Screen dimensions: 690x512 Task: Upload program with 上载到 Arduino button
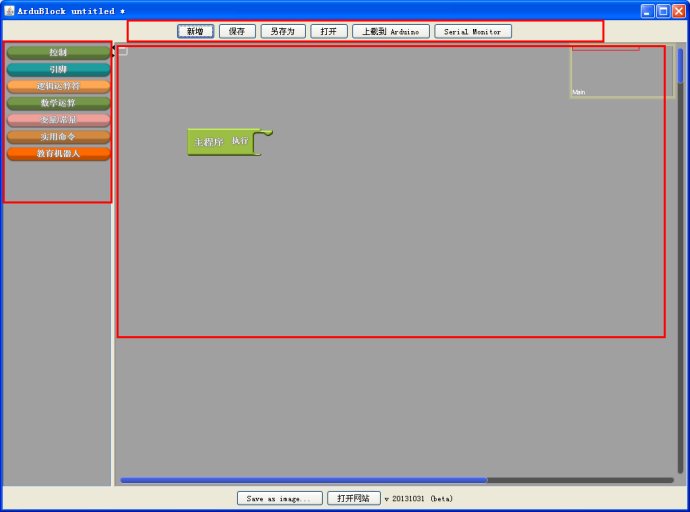391,31
